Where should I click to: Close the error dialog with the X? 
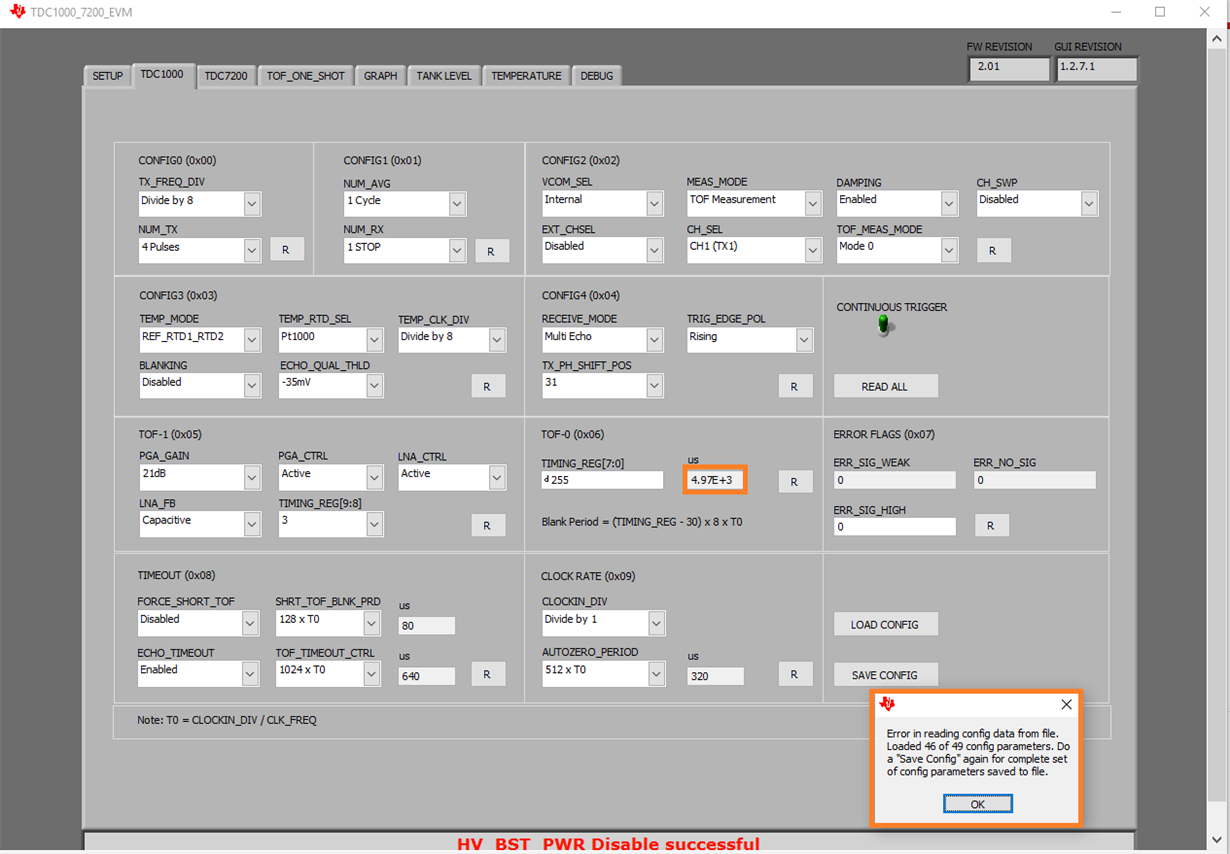point(1066,704)
